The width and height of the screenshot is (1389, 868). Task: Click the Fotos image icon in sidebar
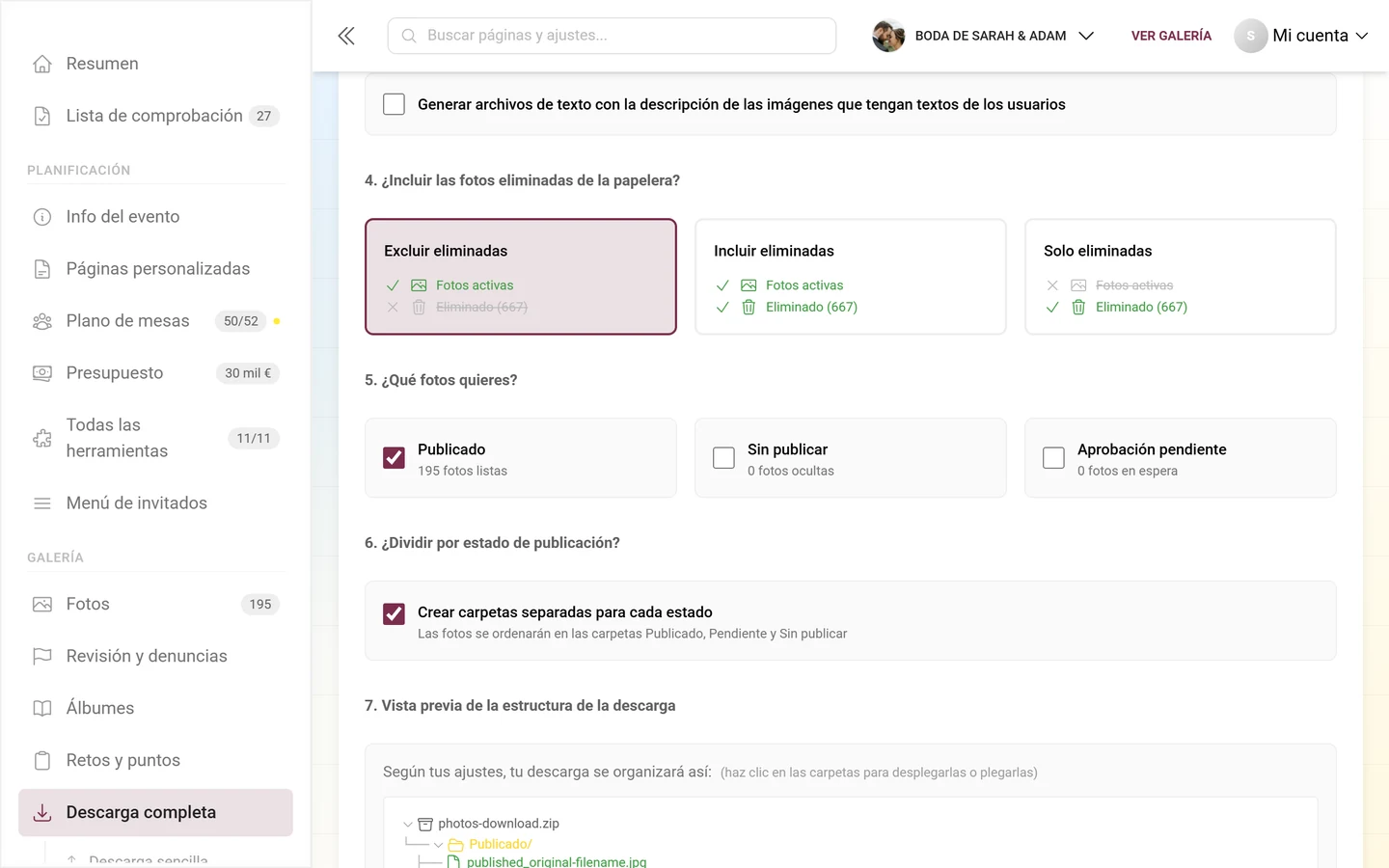point(42,605)
